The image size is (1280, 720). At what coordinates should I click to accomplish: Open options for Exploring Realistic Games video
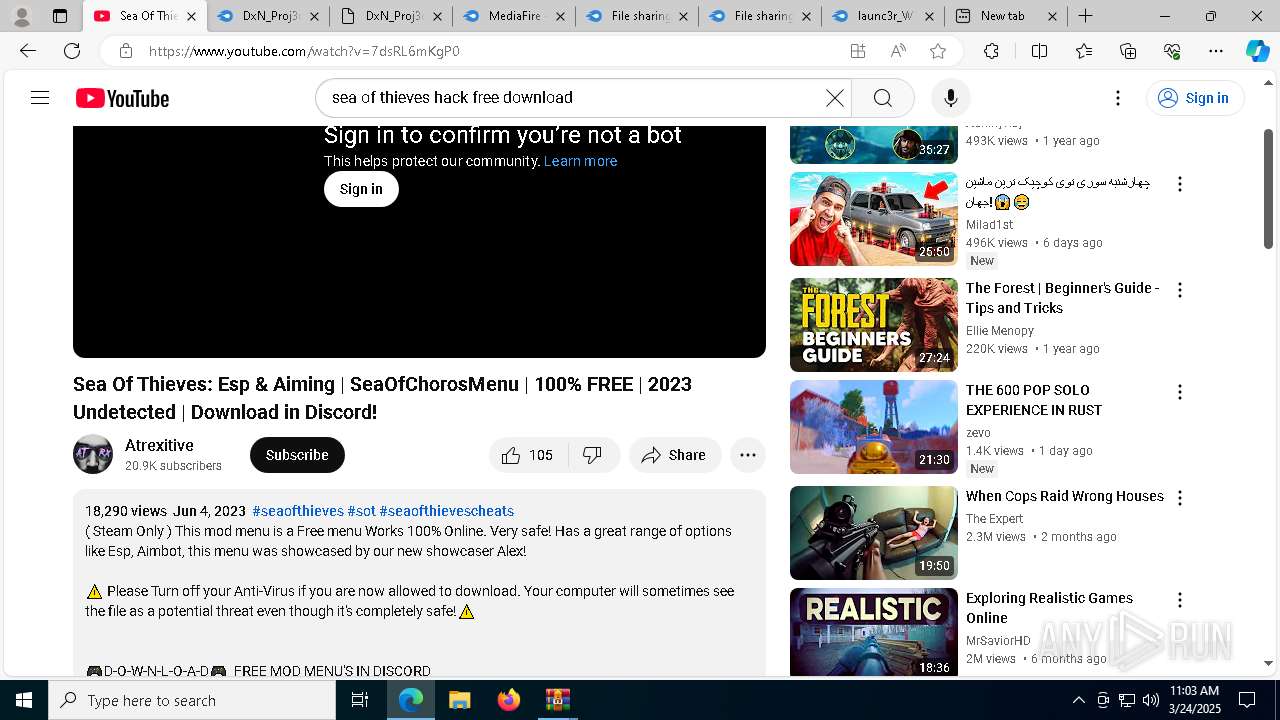(1179, 600)
